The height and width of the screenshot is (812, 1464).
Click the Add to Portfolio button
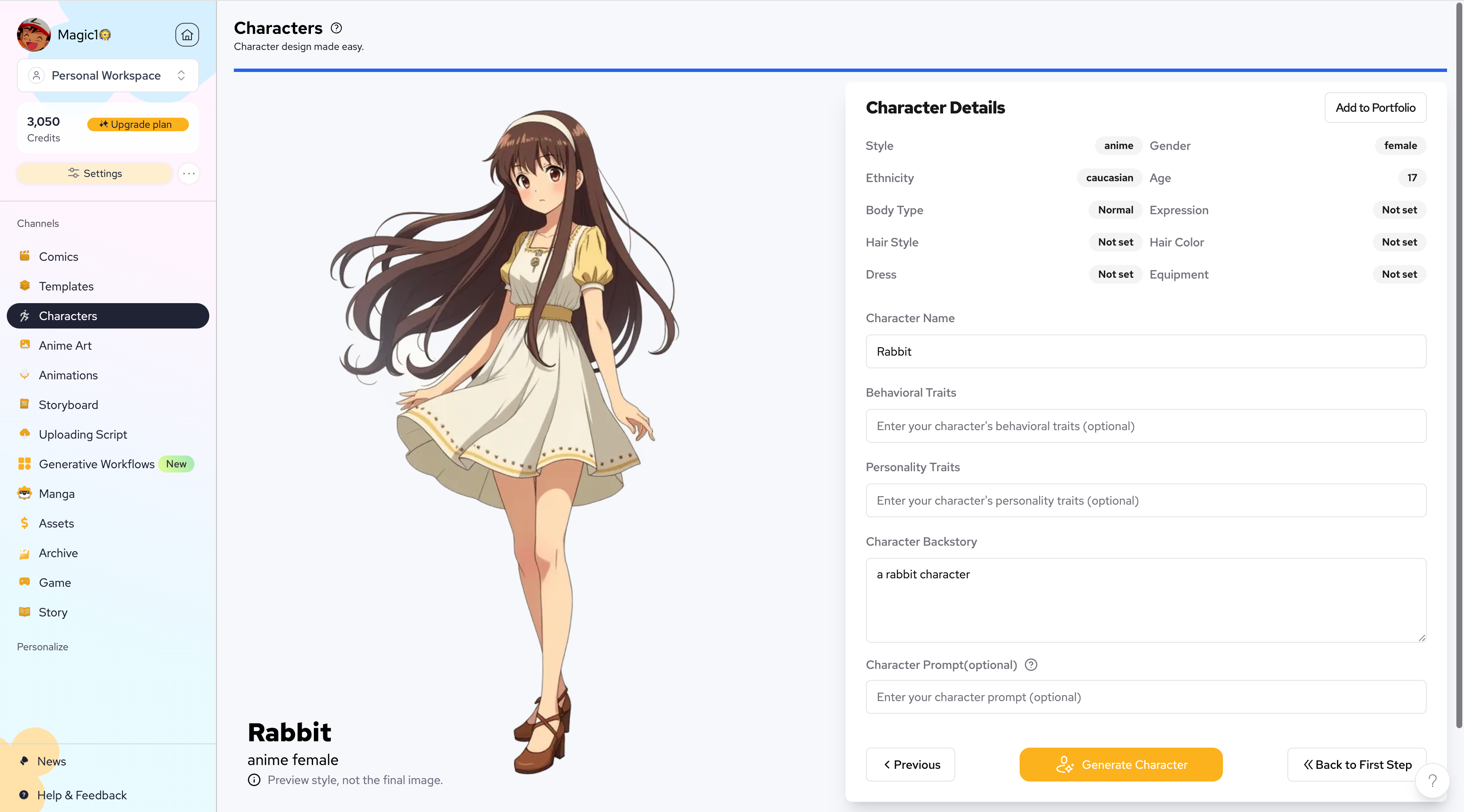point(1375,107)
